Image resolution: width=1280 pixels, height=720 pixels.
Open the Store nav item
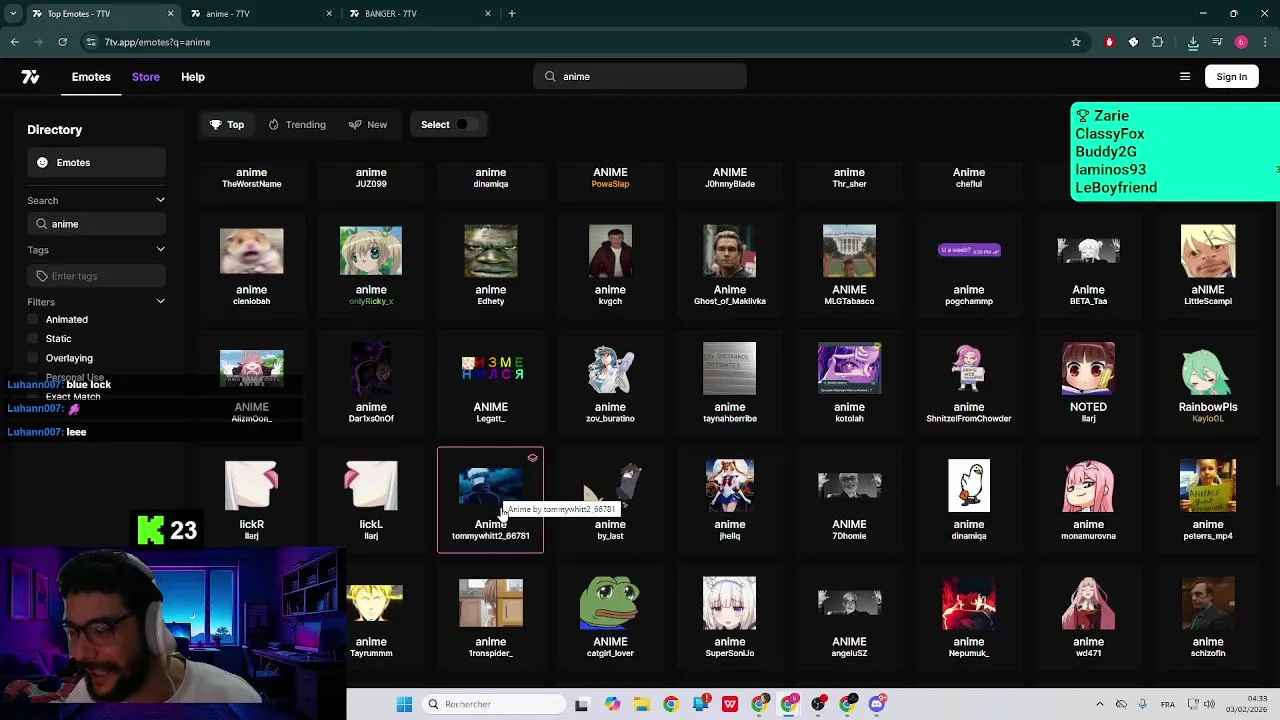145,77
